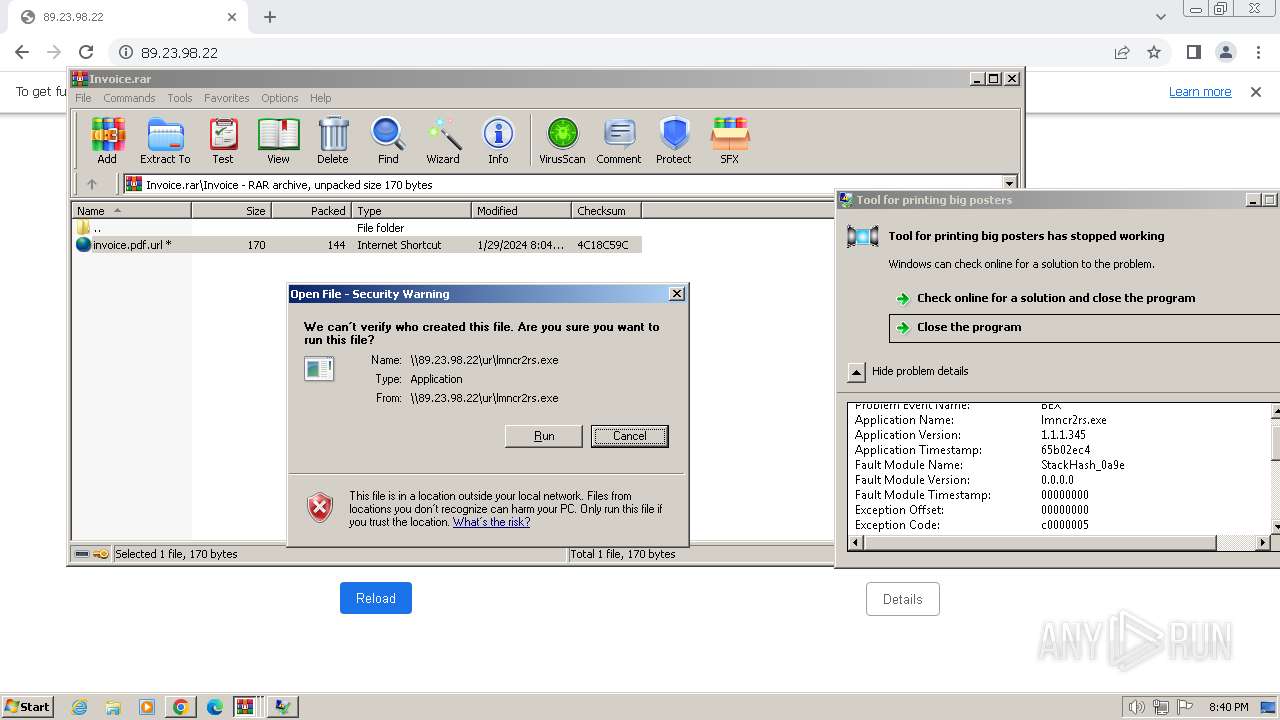Image resolution: width=1280 pixels, height=720 pixels.
Task: Open the media player taskbar icon
Action: click(147, 707)
